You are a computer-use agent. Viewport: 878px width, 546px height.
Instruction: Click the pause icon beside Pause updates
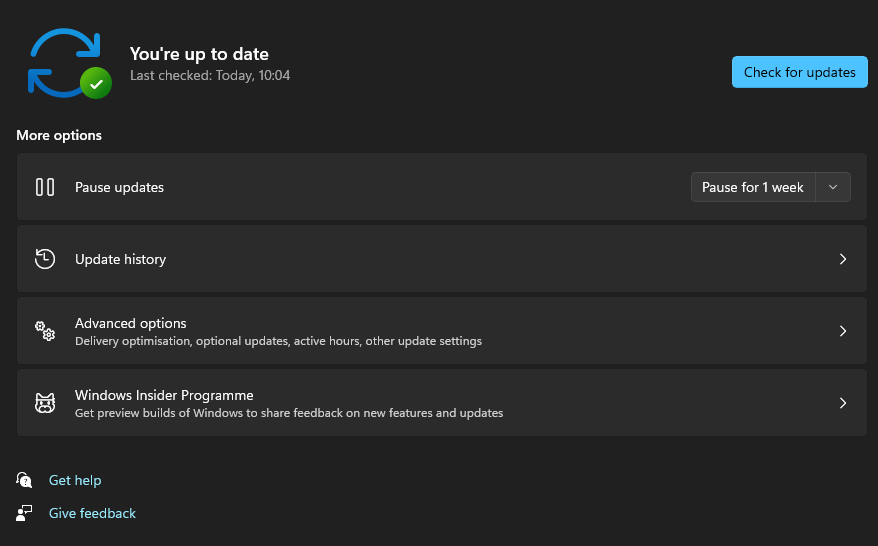[45, 187]
